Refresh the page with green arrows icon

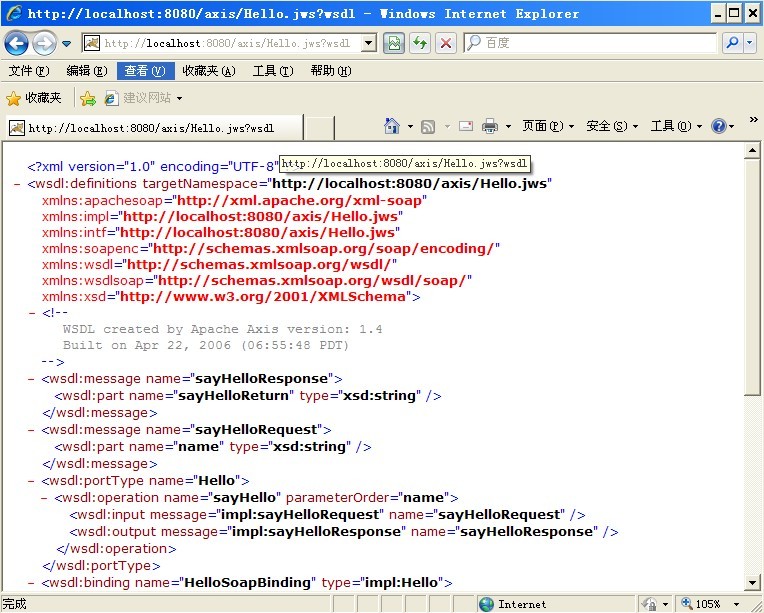[420, 43]
